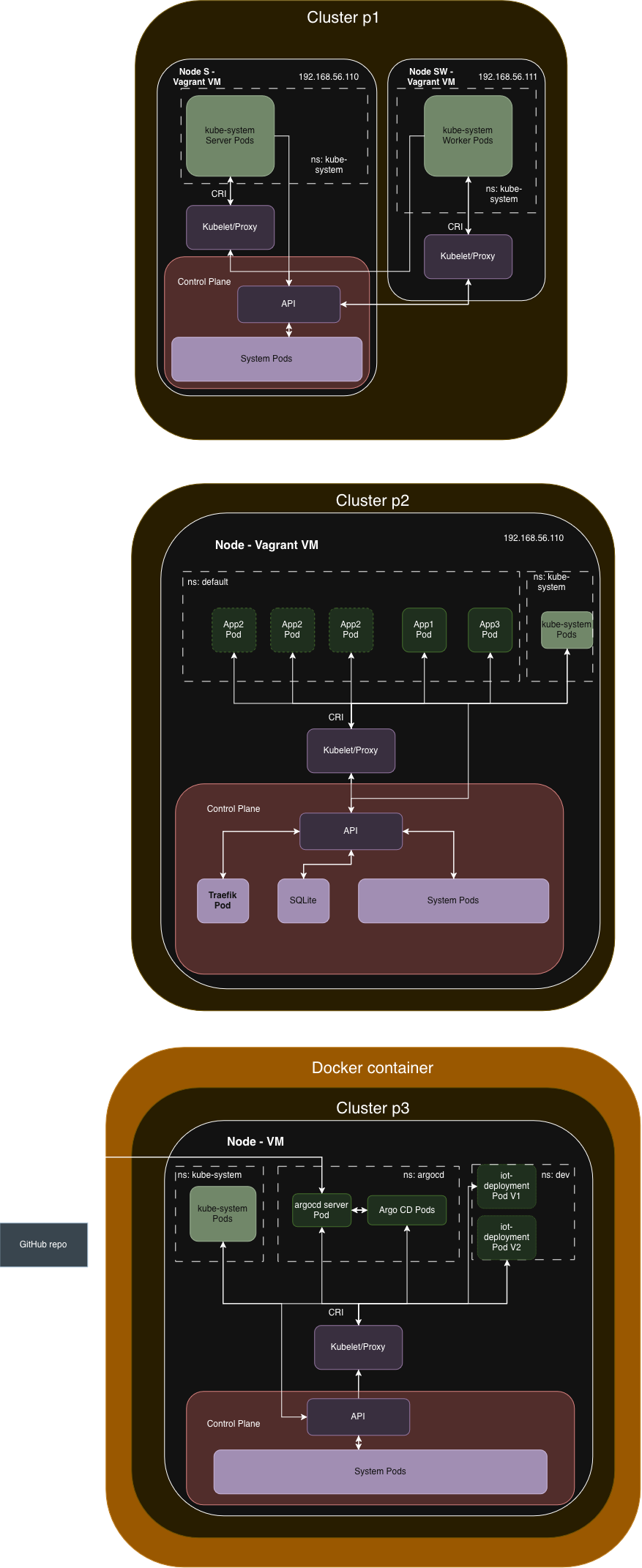Select kube-system Pods box in Cluster p3
The image size is (642, 1568).
tap(223, 1214)
